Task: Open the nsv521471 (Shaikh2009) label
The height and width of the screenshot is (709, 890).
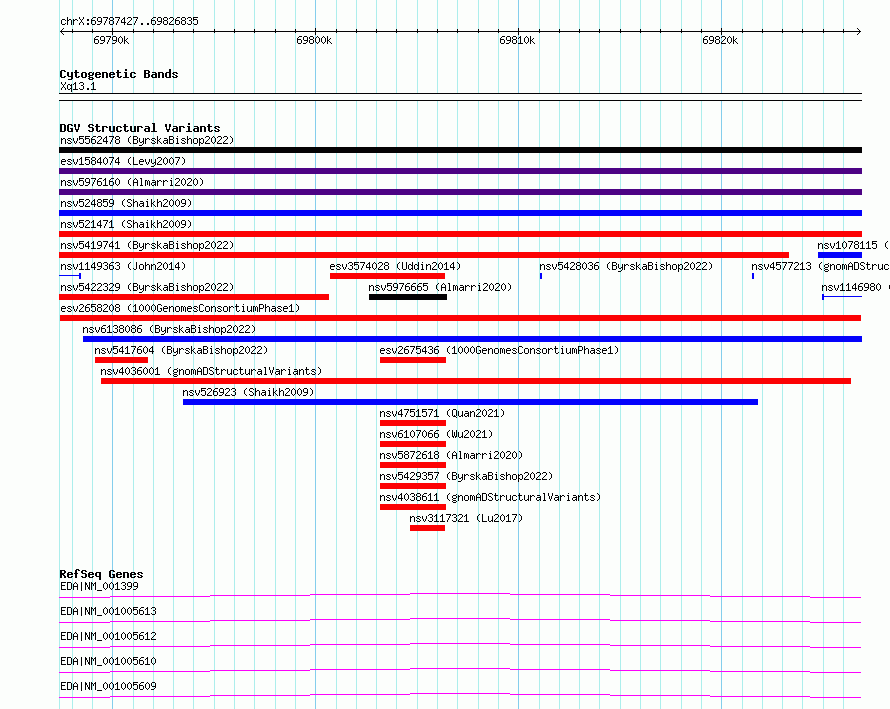Action: 126,224
